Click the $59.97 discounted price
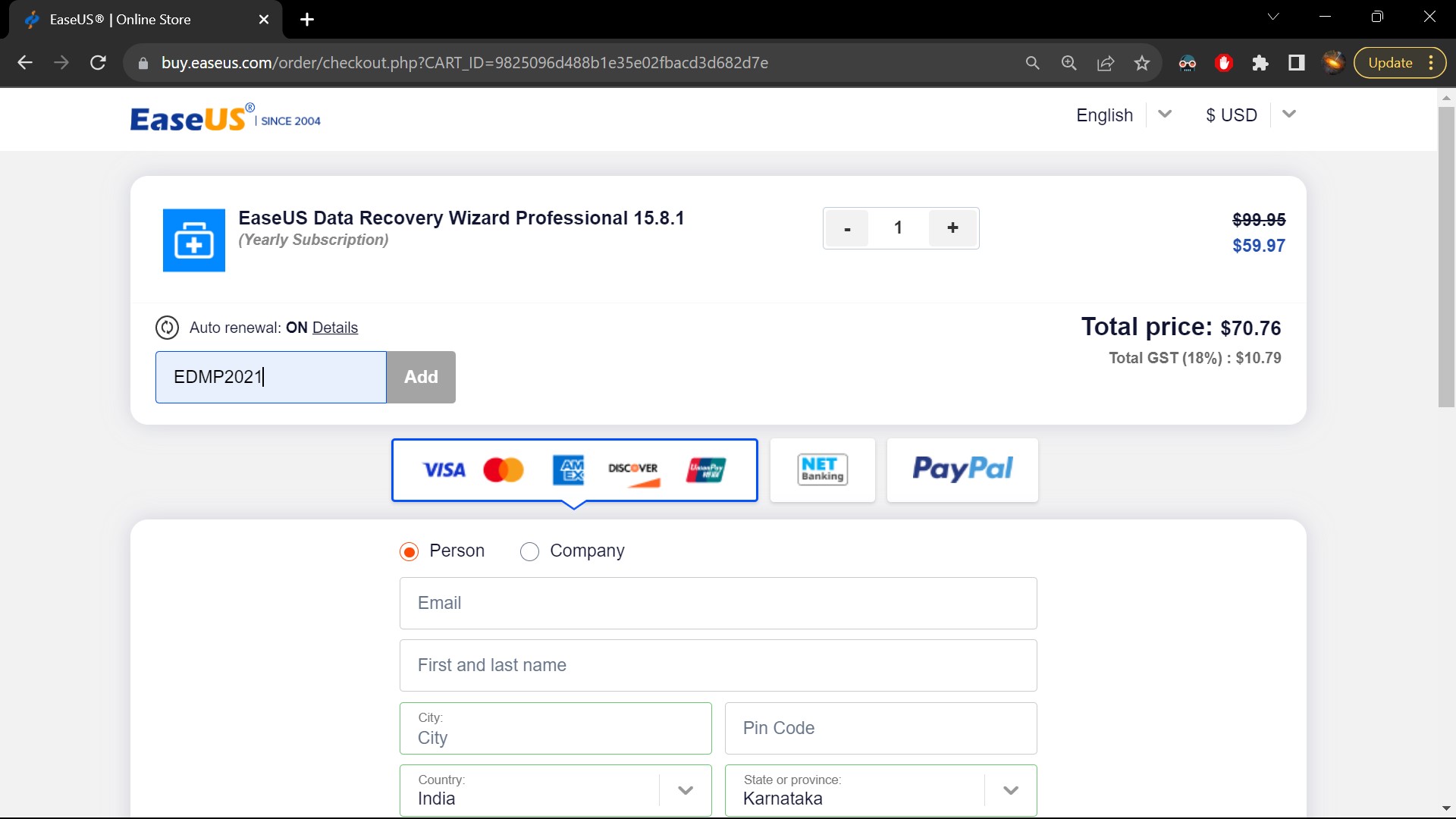This screenshot has height=819, width=1456. tap(1259, 246)
